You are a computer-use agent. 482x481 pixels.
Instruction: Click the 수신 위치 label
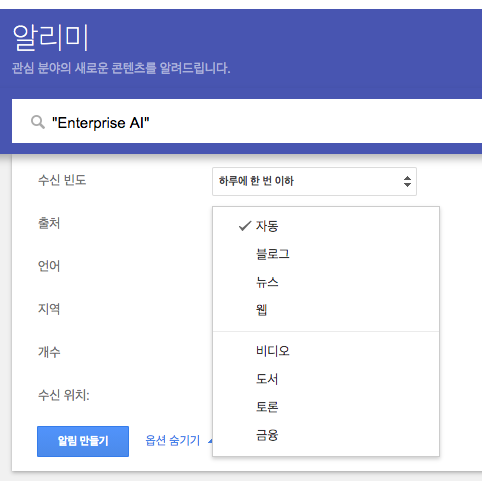[64, 395]
